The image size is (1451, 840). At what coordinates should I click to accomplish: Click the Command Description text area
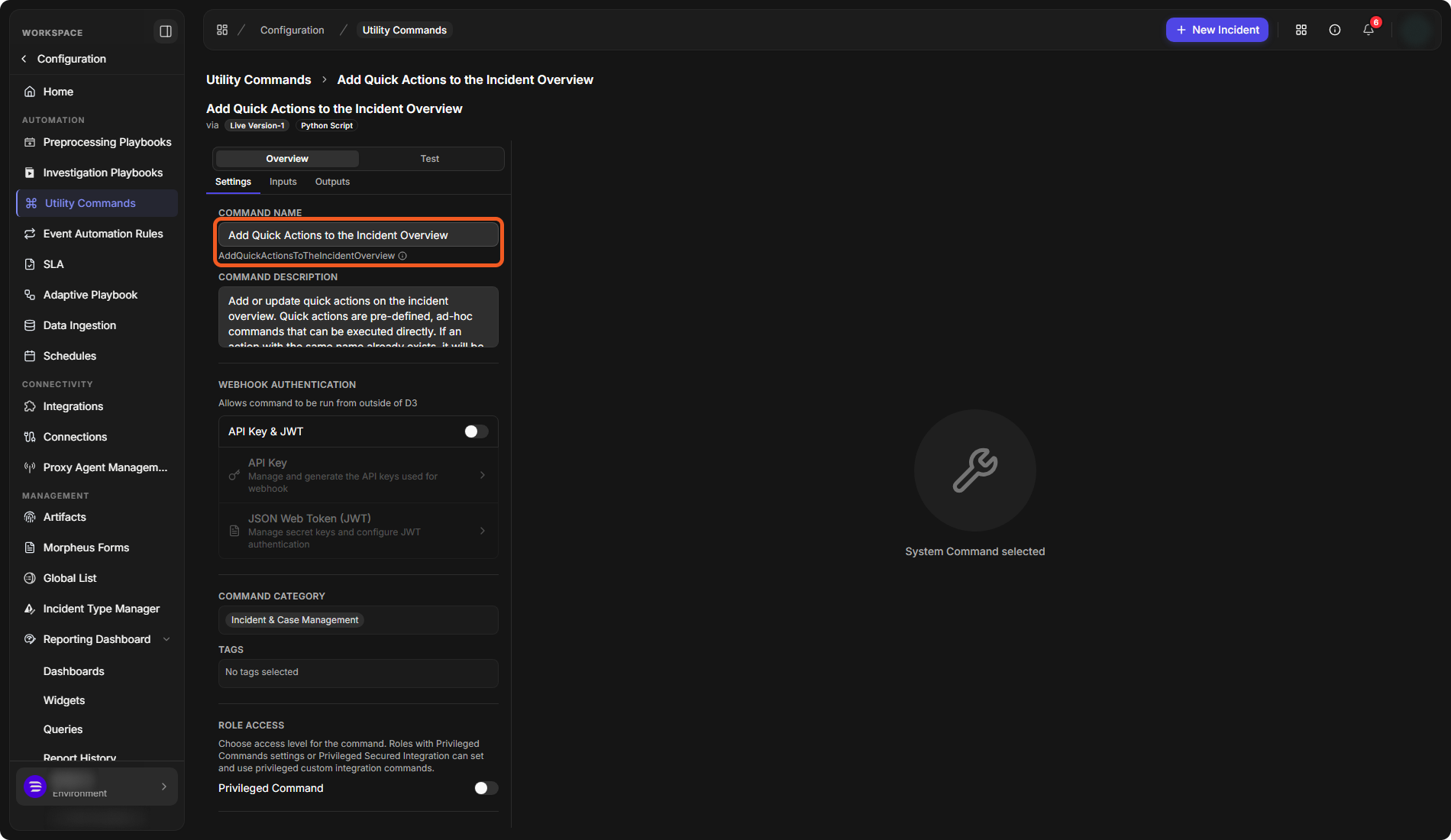[x=358, y=317]
